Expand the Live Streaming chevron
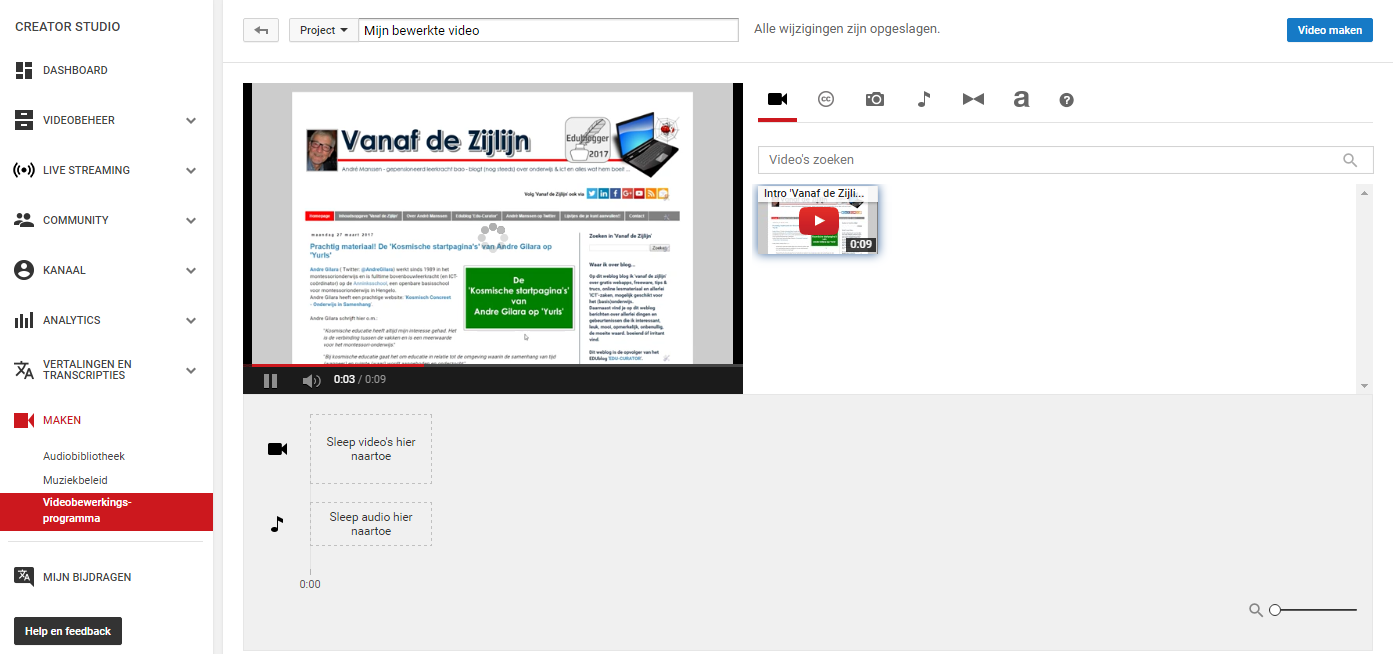The width and height of the screenshot is (1393, 654). pyautogui.click(x=191, y=171)
